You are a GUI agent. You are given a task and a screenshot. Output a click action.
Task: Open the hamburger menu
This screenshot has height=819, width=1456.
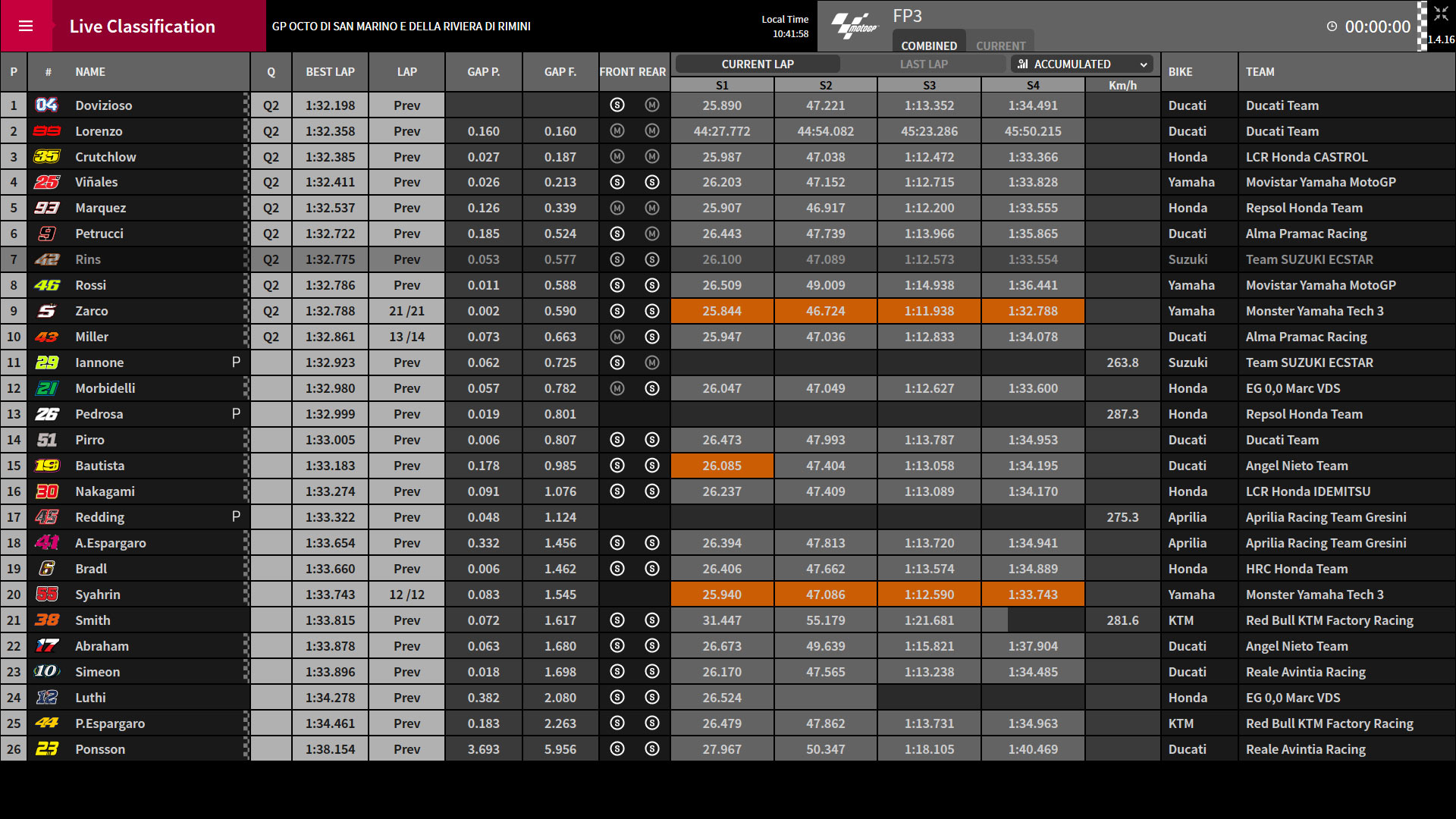26,26
